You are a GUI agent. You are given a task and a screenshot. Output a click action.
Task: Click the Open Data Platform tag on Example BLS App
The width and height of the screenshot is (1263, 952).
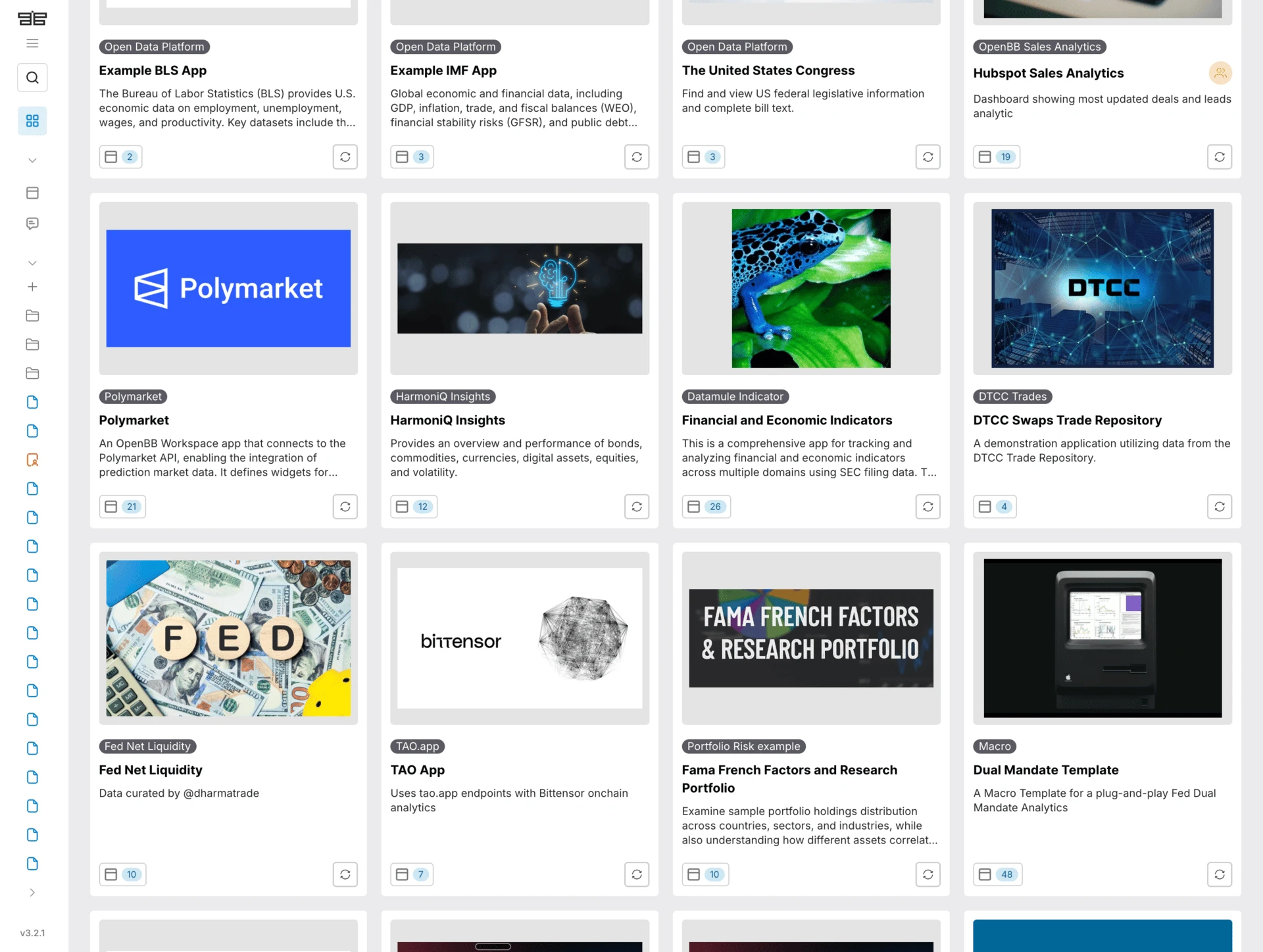tap(154, 47)
